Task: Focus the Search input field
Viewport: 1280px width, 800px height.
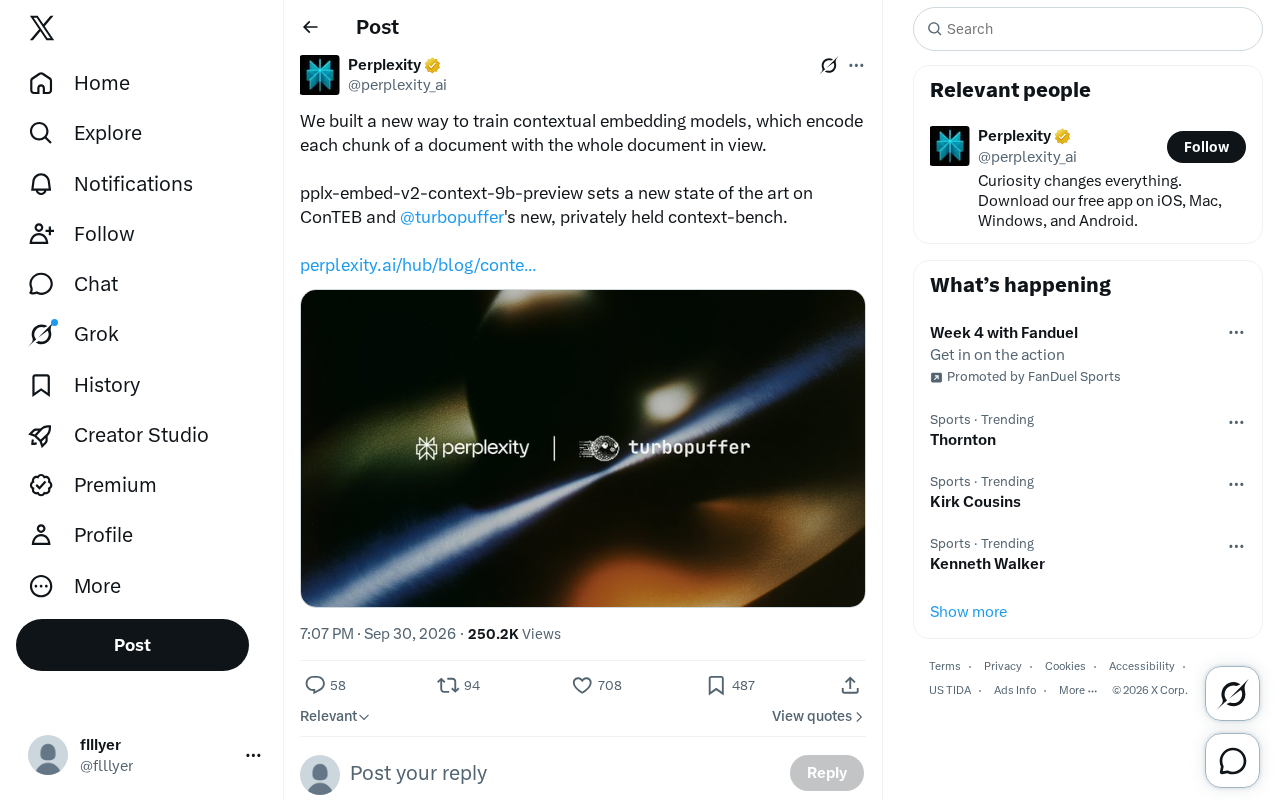Action: pyautogui.click(x=1088, y=29)
